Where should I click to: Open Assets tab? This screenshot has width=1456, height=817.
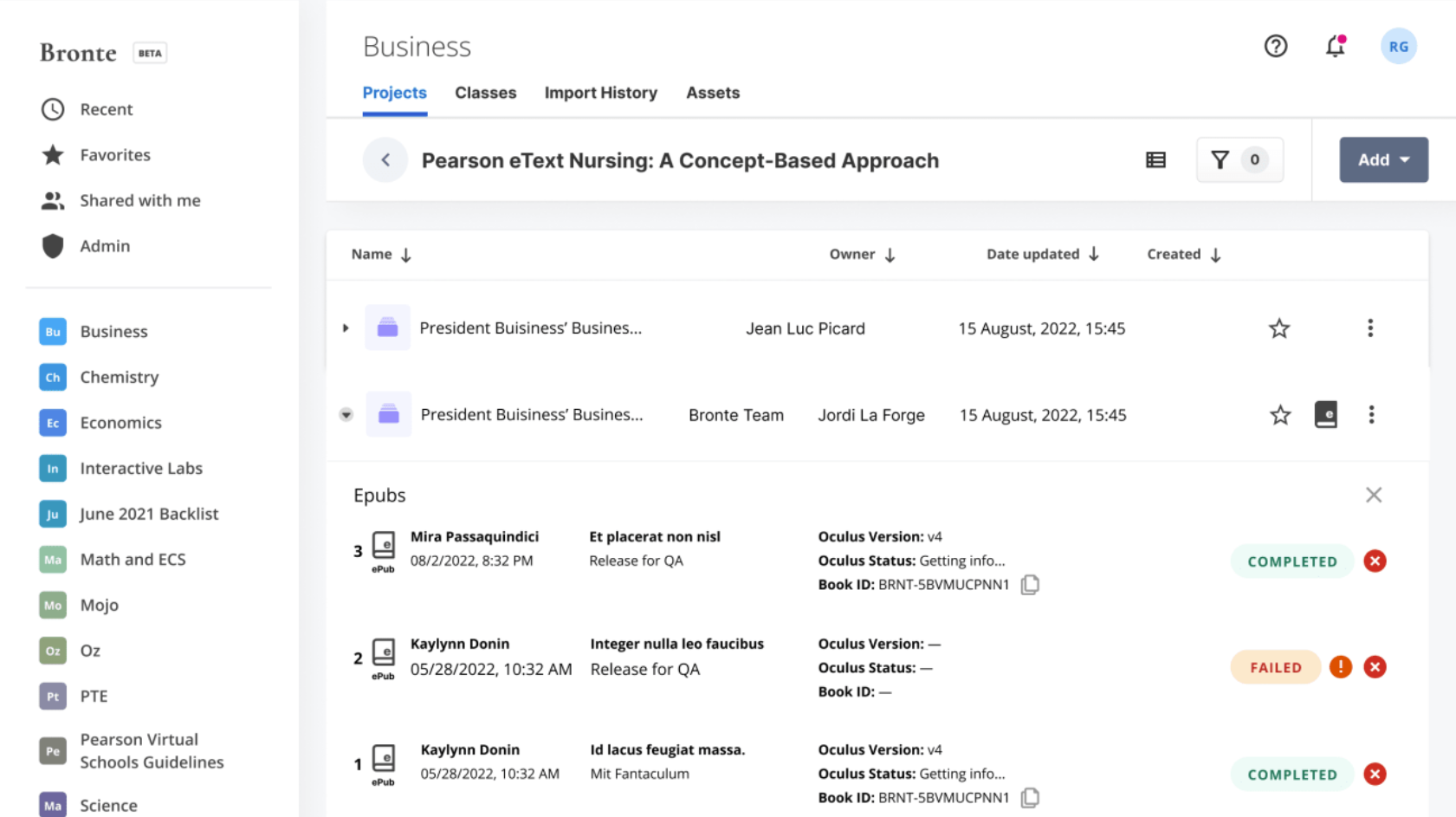[x=713, y=94]
